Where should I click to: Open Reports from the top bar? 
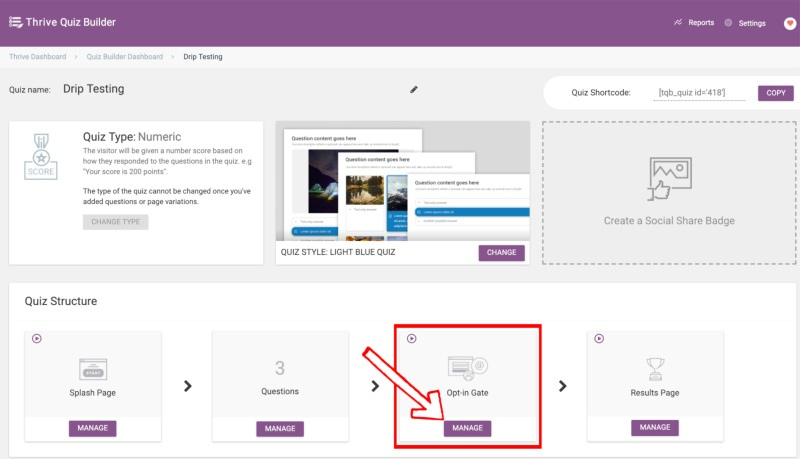coord(694,22)
